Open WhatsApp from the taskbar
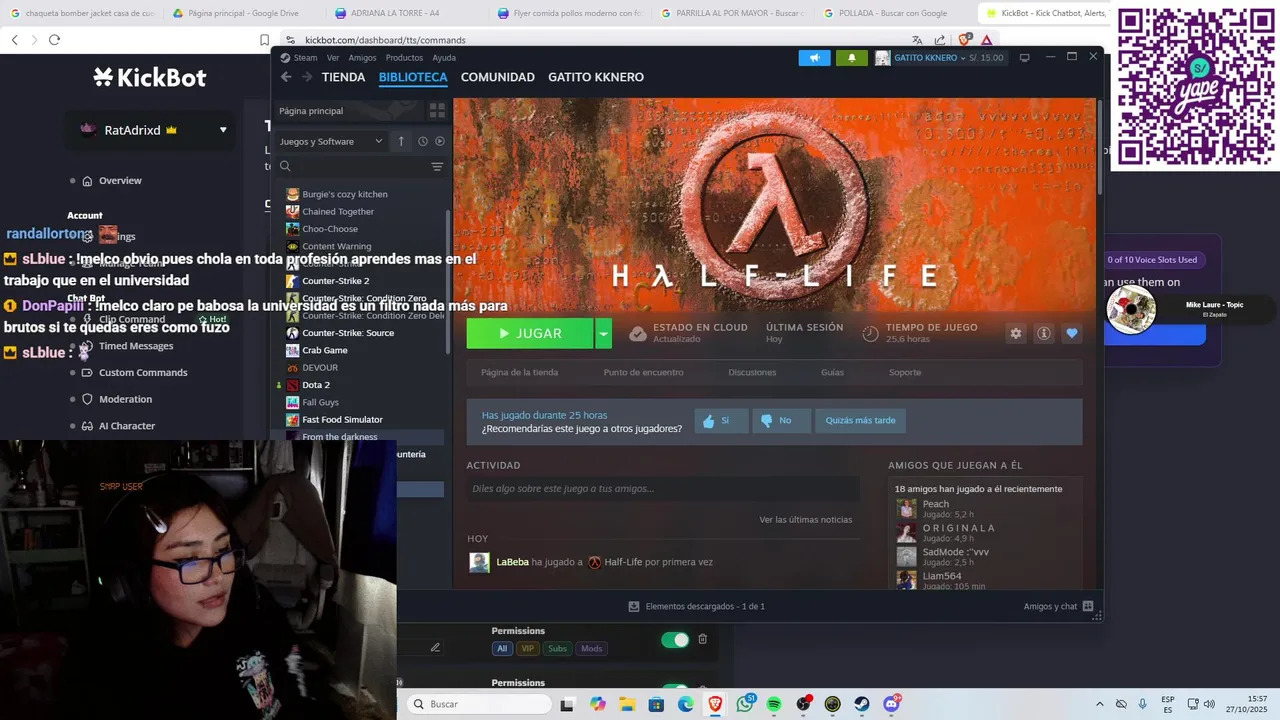1280x720 pixels. [745, 704]
